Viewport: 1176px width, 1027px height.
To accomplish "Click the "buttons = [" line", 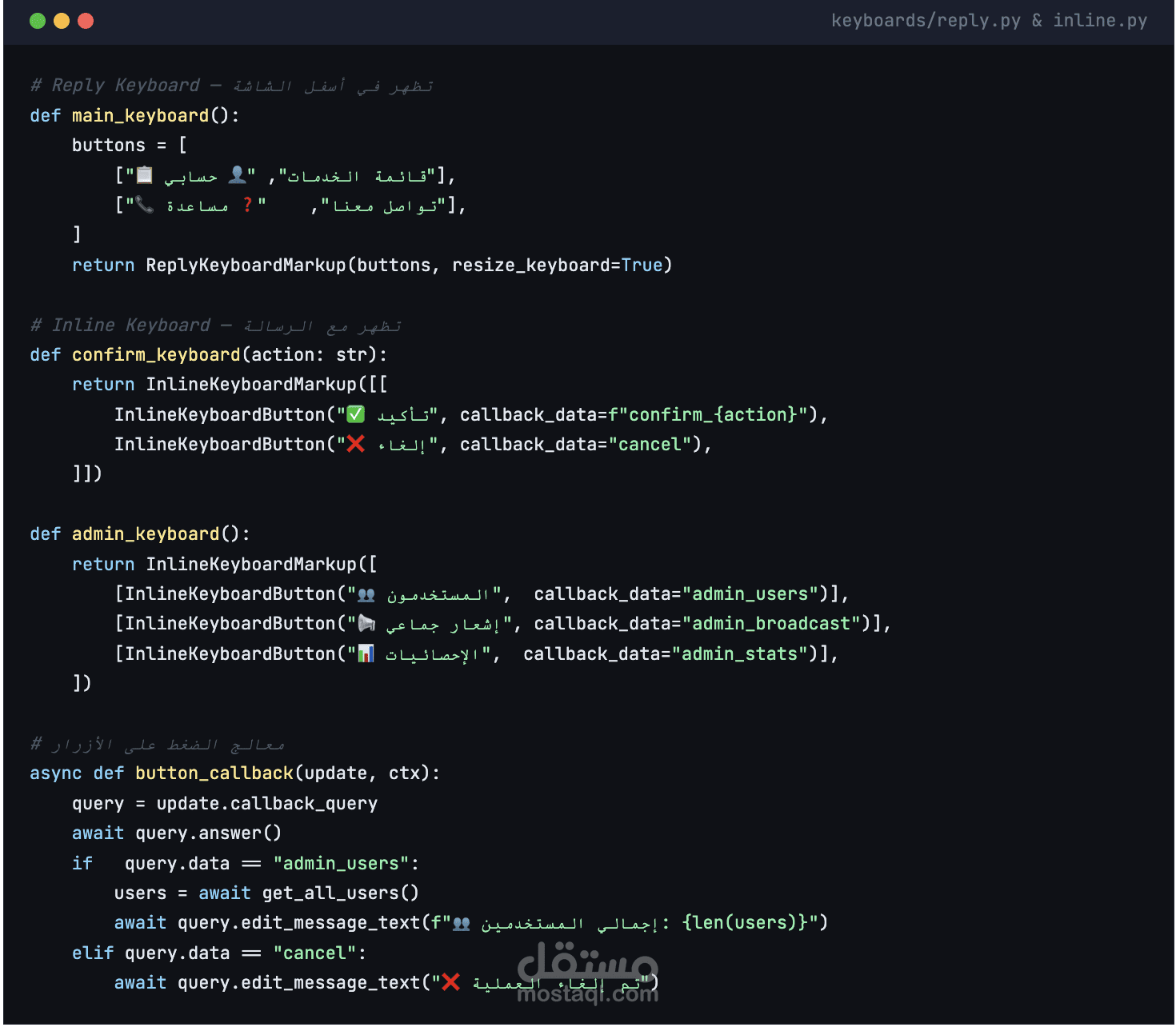I will 129,146.
